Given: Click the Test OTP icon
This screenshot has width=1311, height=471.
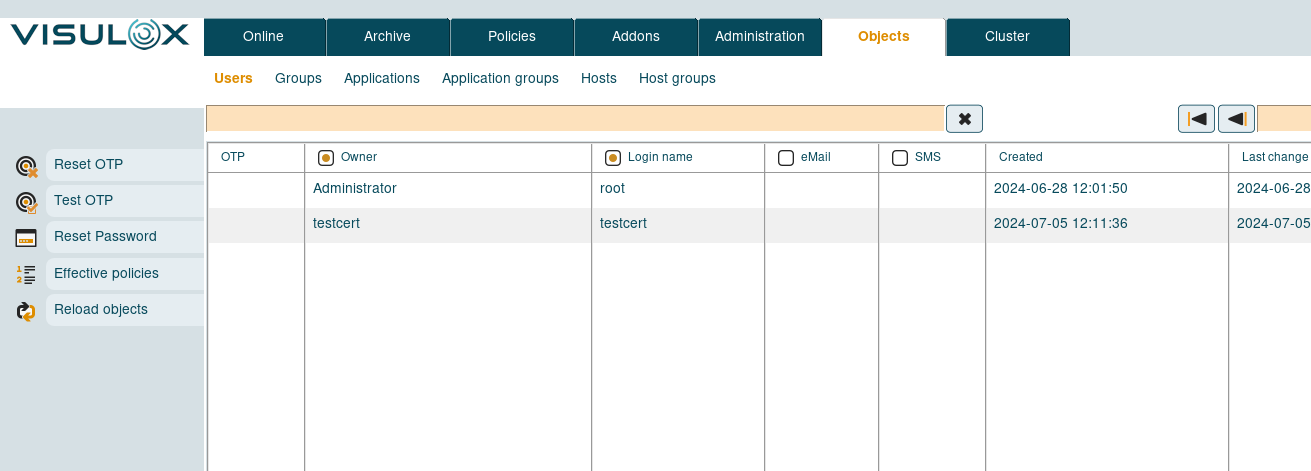Looking at the screenshot, I should click(x=27, y=202).
